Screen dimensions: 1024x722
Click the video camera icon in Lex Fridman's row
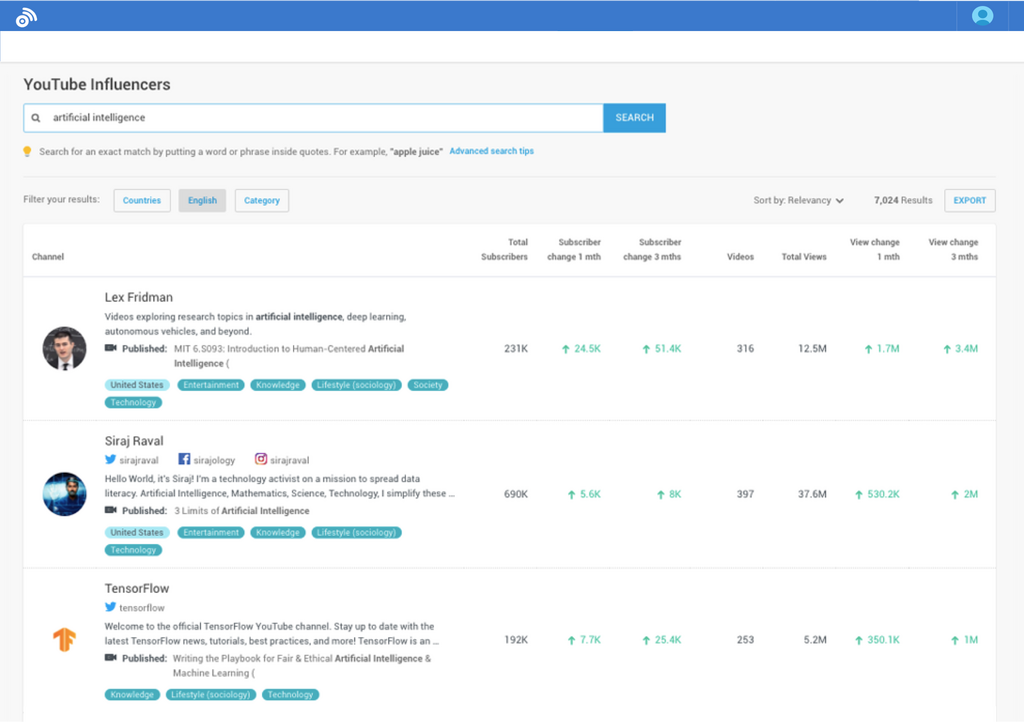111,349
